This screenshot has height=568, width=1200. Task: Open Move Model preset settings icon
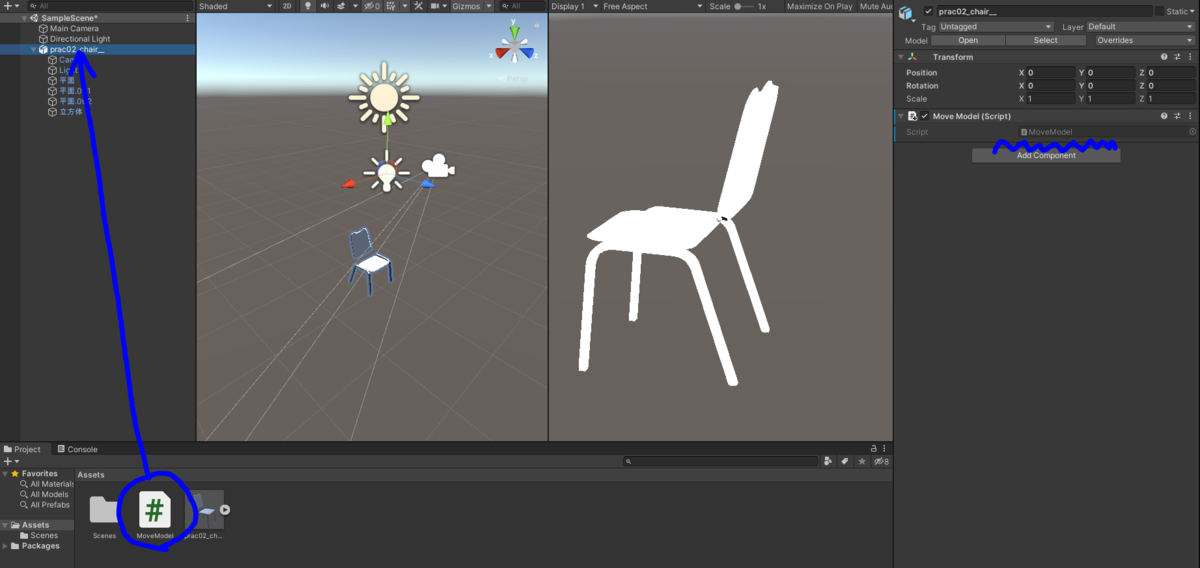pyautogui.click(x=1177, y=116)
